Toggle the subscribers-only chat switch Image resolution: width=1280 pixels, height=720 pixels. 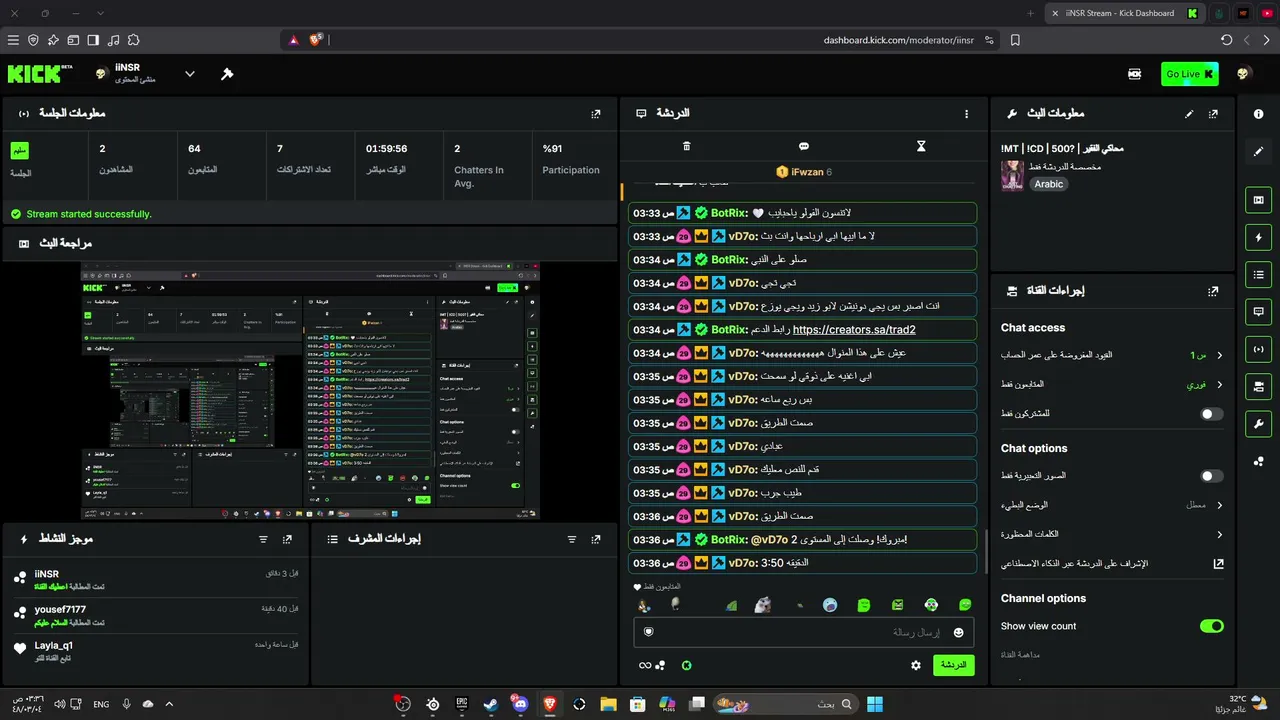[x=1211, y=414]
